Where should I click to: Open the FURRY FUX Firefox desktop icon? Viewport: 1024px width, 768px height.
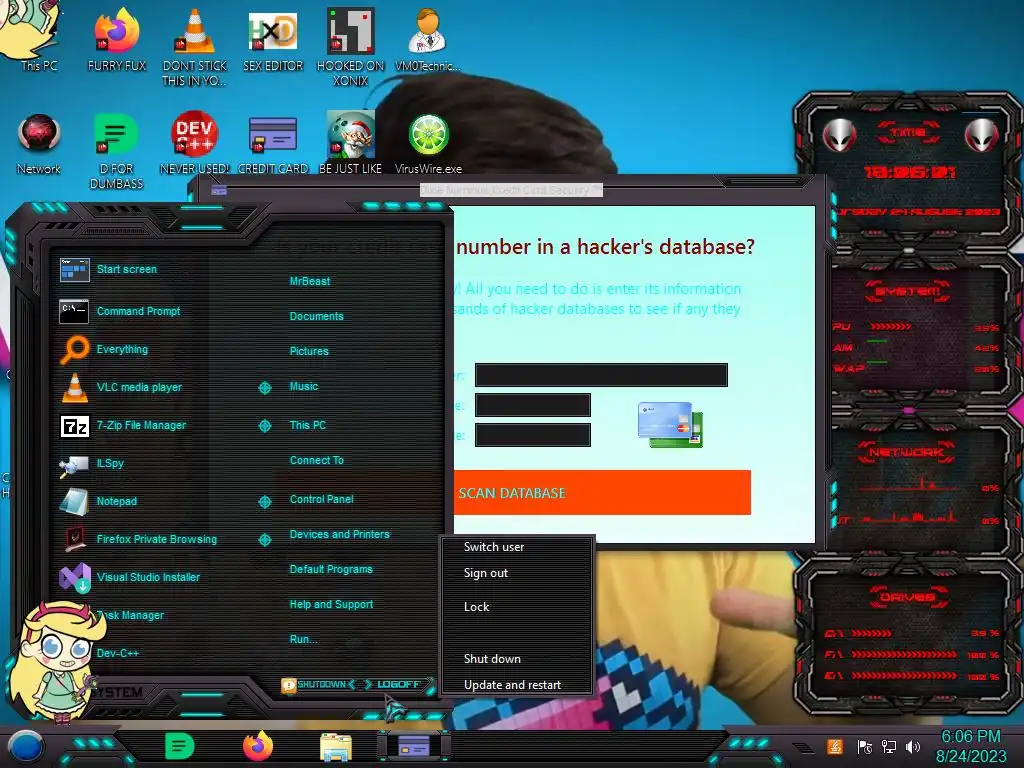point(117,39)
